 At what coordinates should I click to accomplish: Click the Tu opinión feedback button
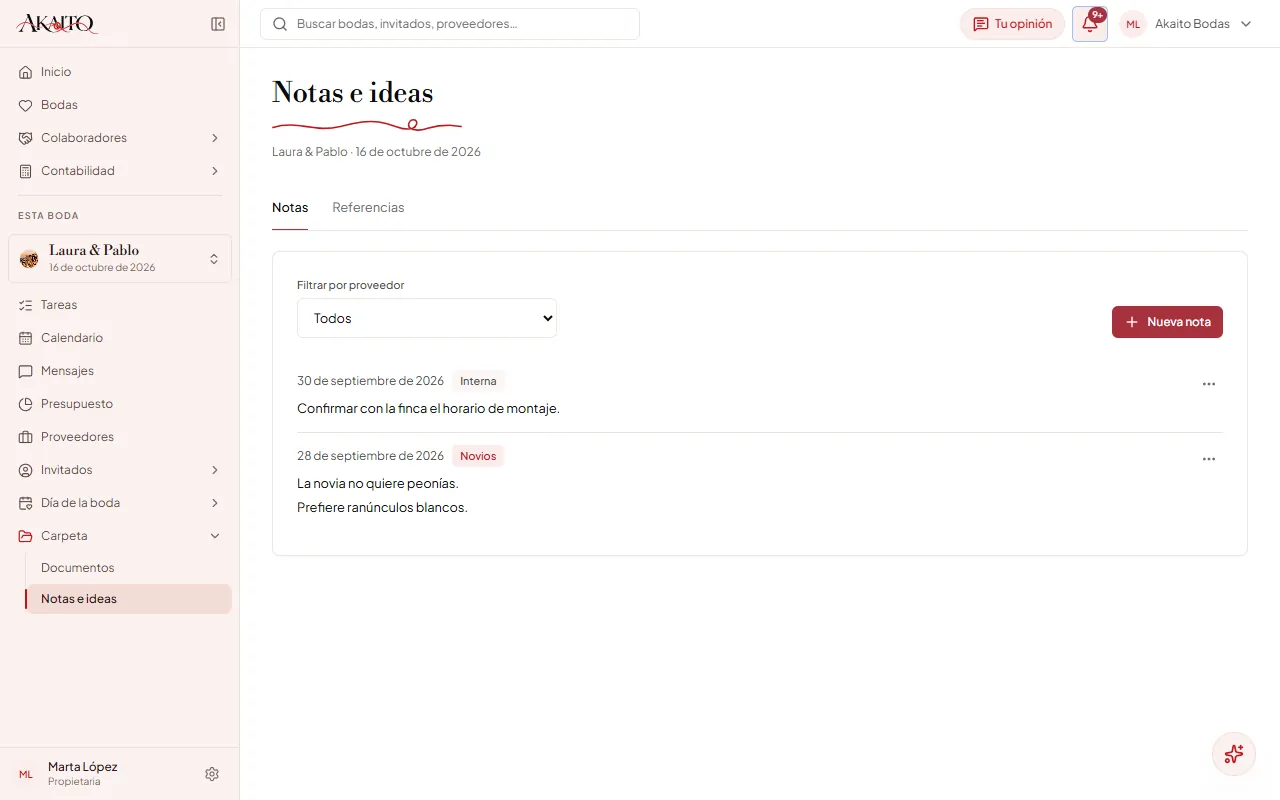1012,24
